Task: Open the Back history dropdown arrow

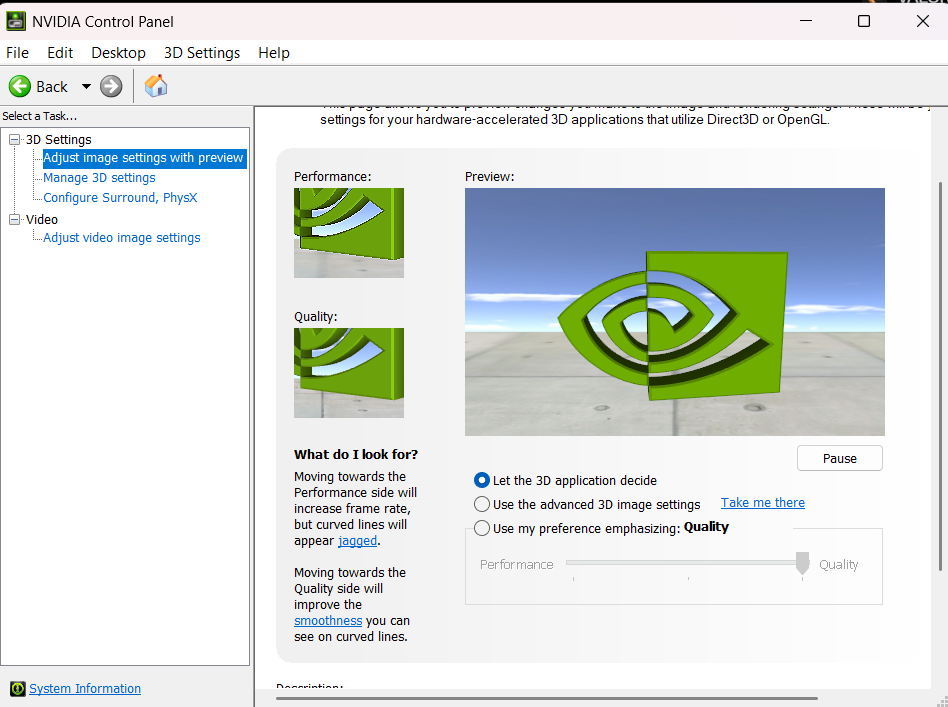Action: click(x=86, y=86)
